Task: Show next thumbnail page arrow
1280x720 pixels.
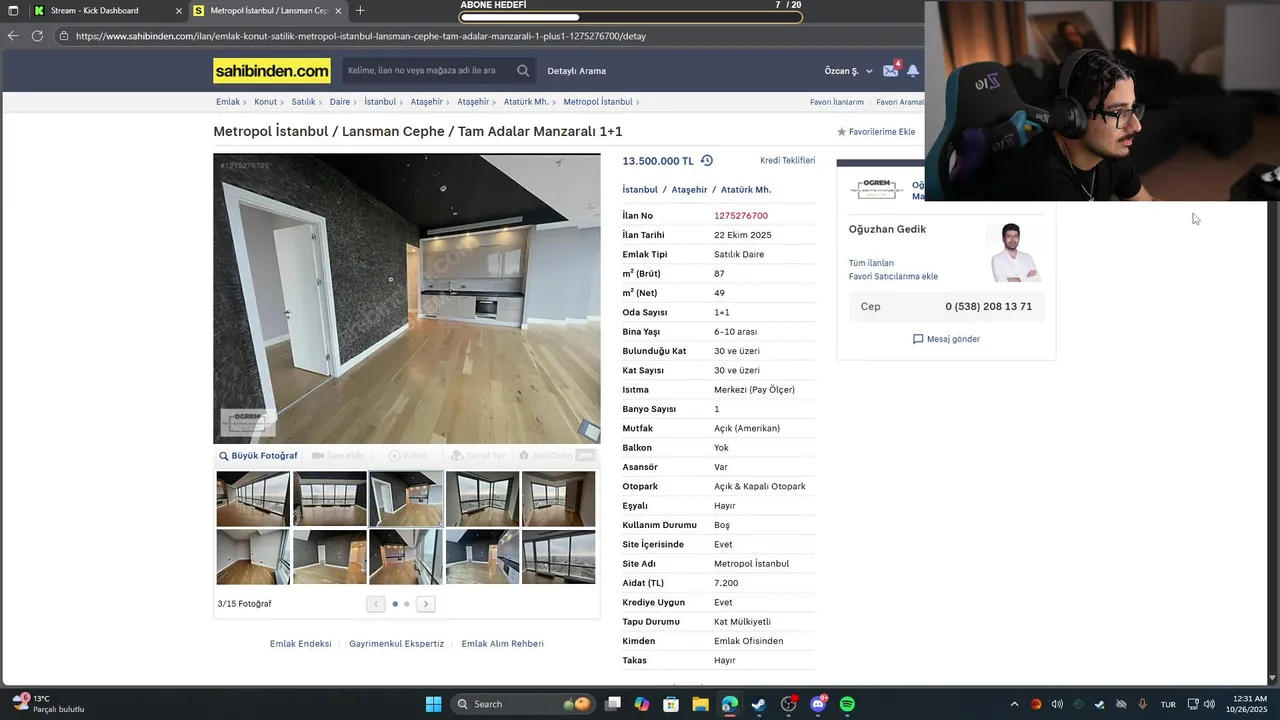Action: (426, 604)
